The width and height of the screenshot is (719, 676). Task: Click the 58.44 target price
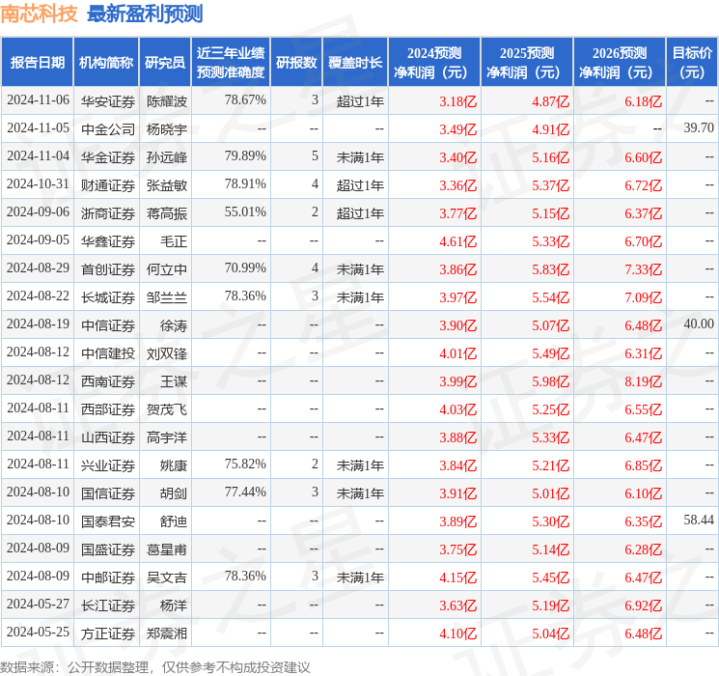point(699,520)
